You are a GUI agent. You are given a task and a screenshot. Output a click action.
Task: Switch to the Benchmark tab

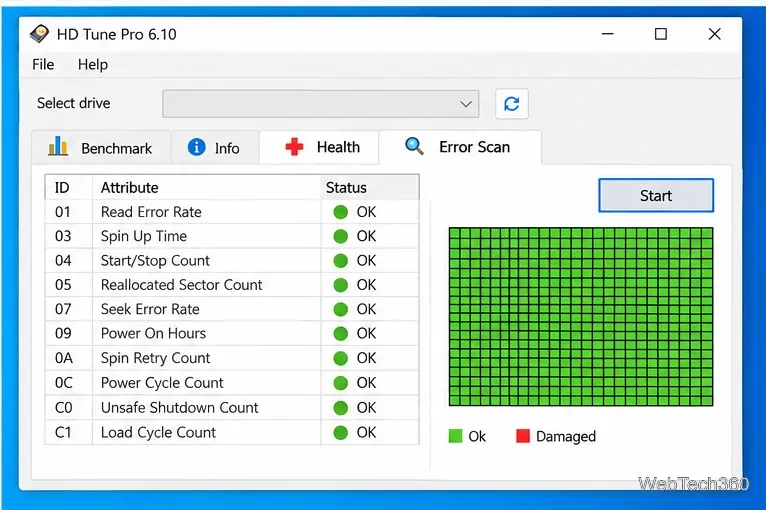pos(101,148)
